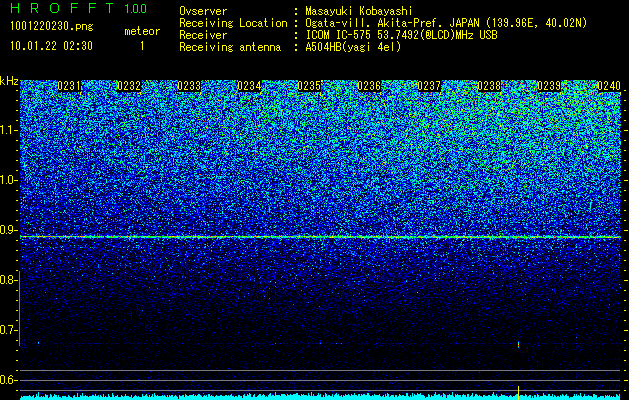This screenshot has width=629, height=400.
Task: Click the meteor echo spot near 0238
Action: (x=518, y=344)
